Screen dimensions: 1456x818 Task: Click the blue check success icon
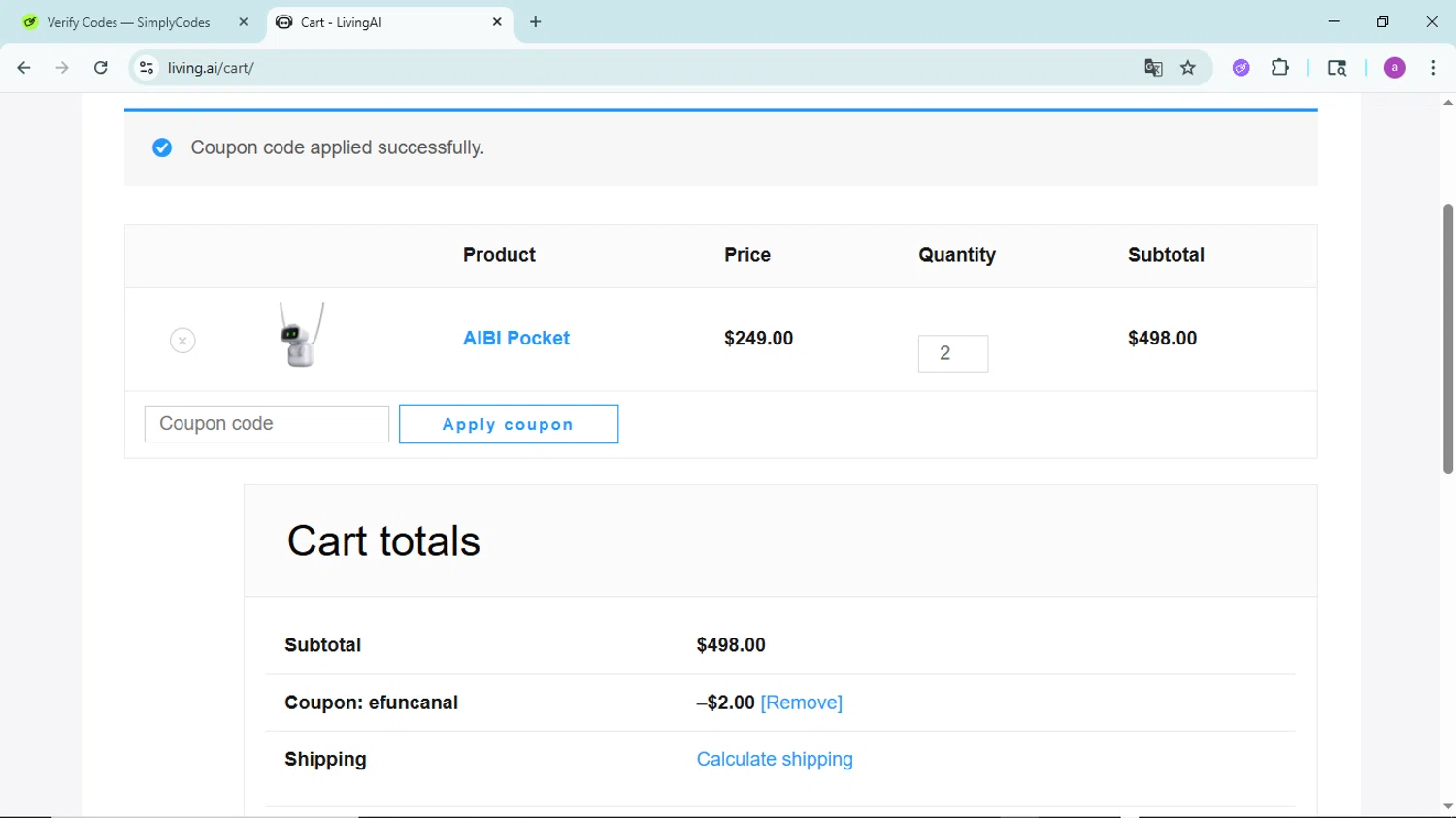(162, 147)
